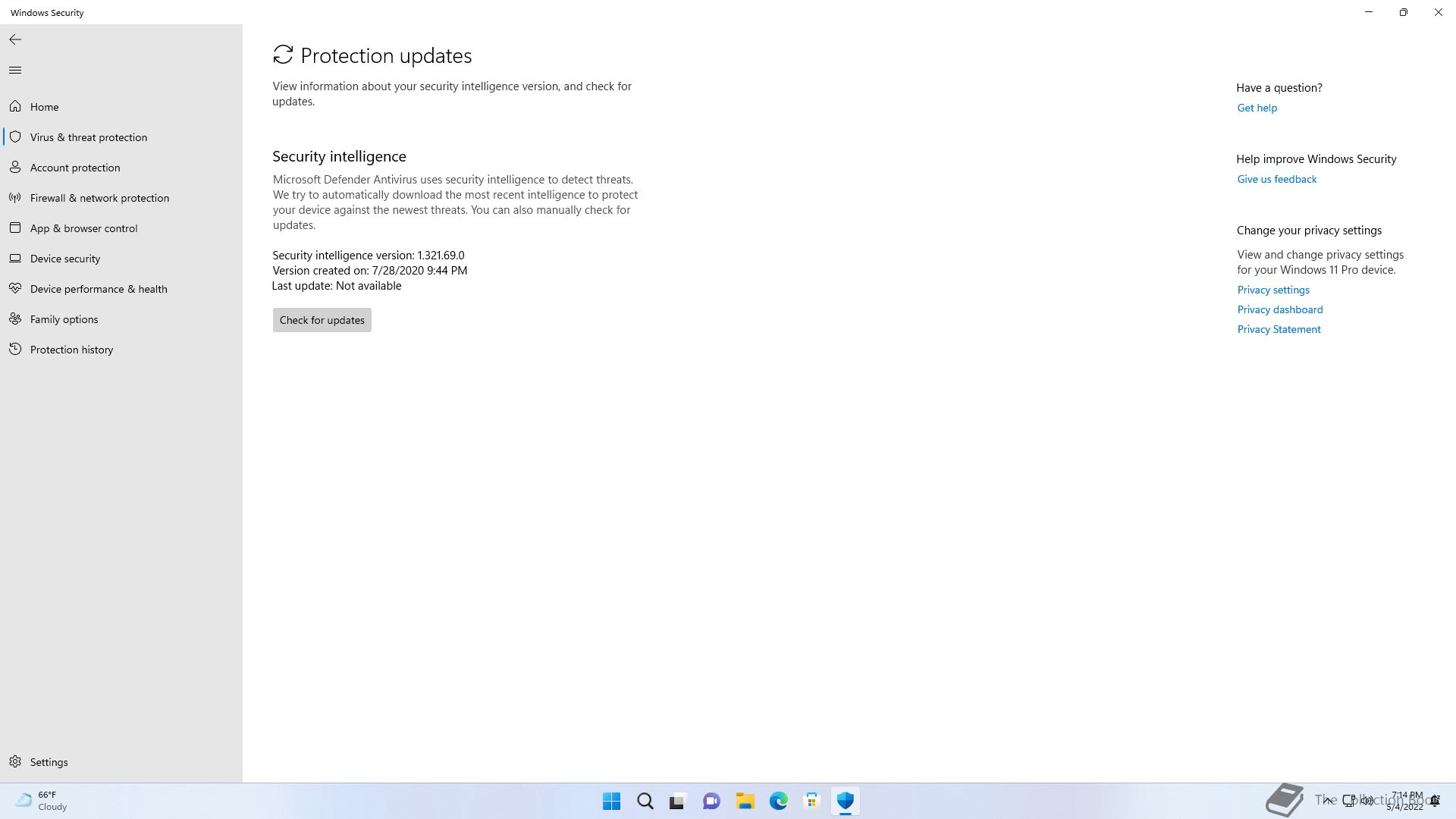Close the Windows Security window
The width and height of the screenshot is (1456, 819).
click(1439, 12)
